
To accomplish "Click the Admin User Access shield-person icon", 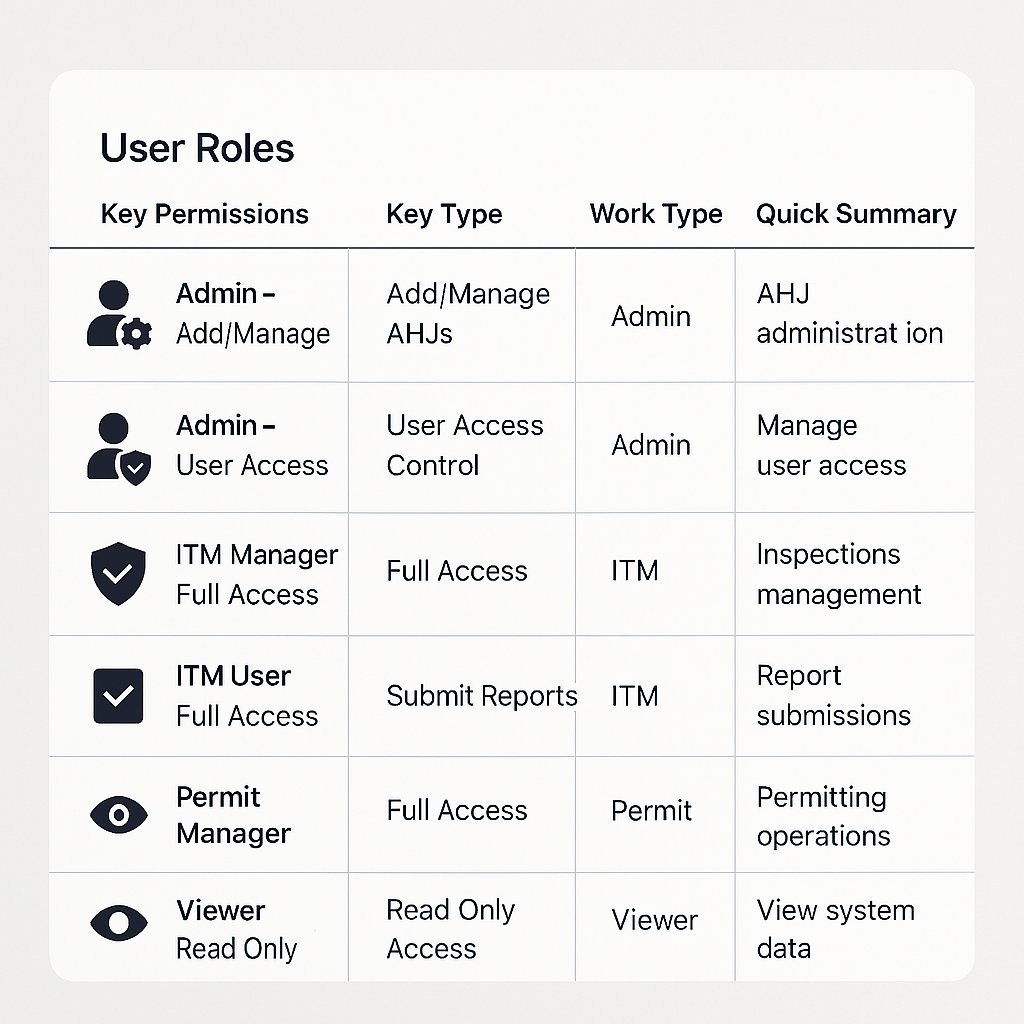I will 119,449.
